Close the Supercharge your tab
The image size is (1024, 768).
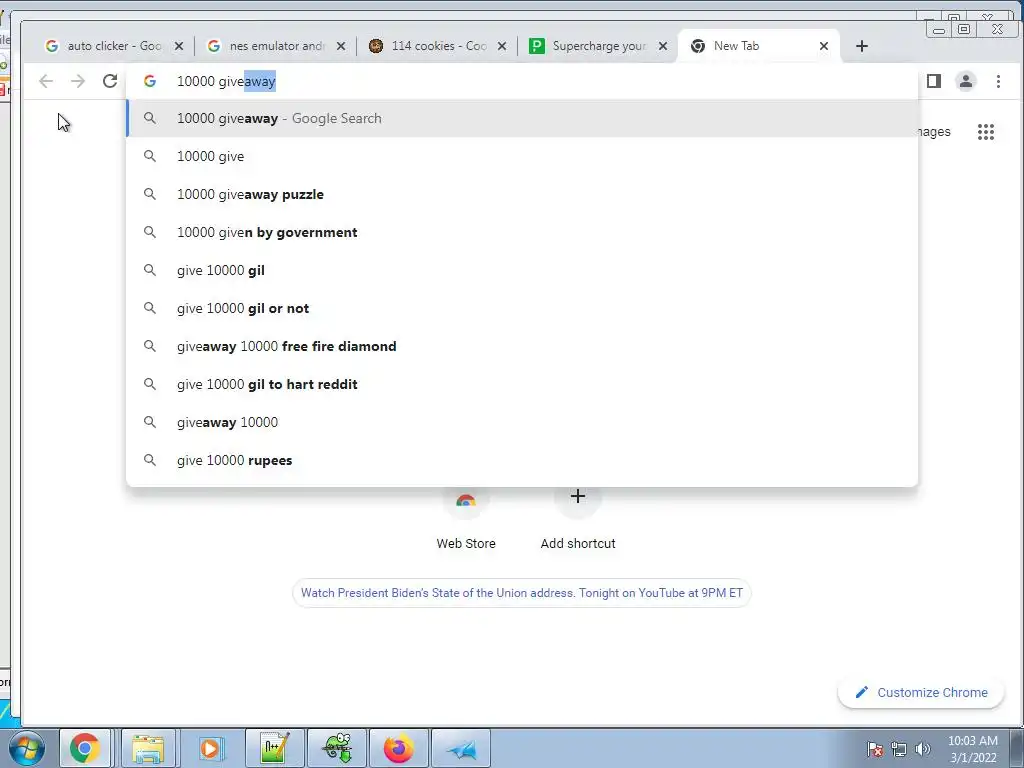pyautogui.click(x=663, y=46)
